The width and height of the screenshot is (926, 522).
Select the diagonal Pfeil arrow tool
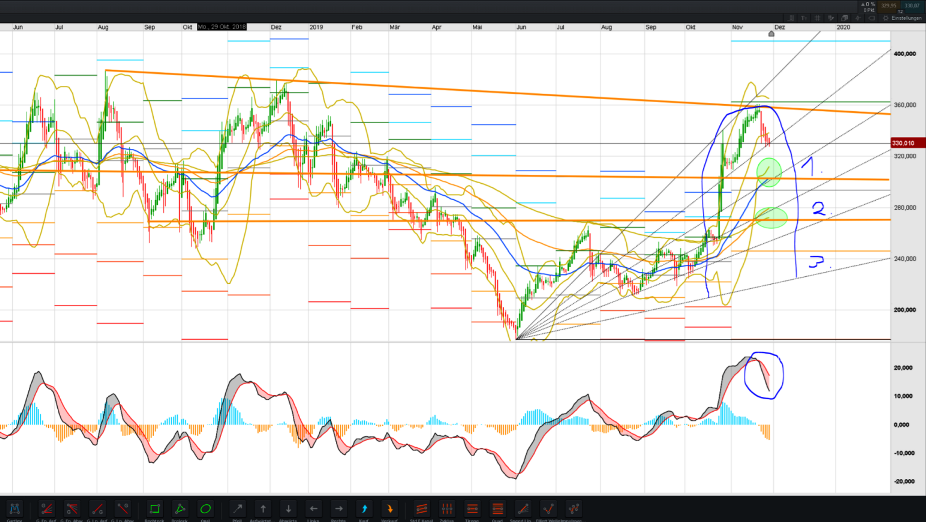[237, 508]
